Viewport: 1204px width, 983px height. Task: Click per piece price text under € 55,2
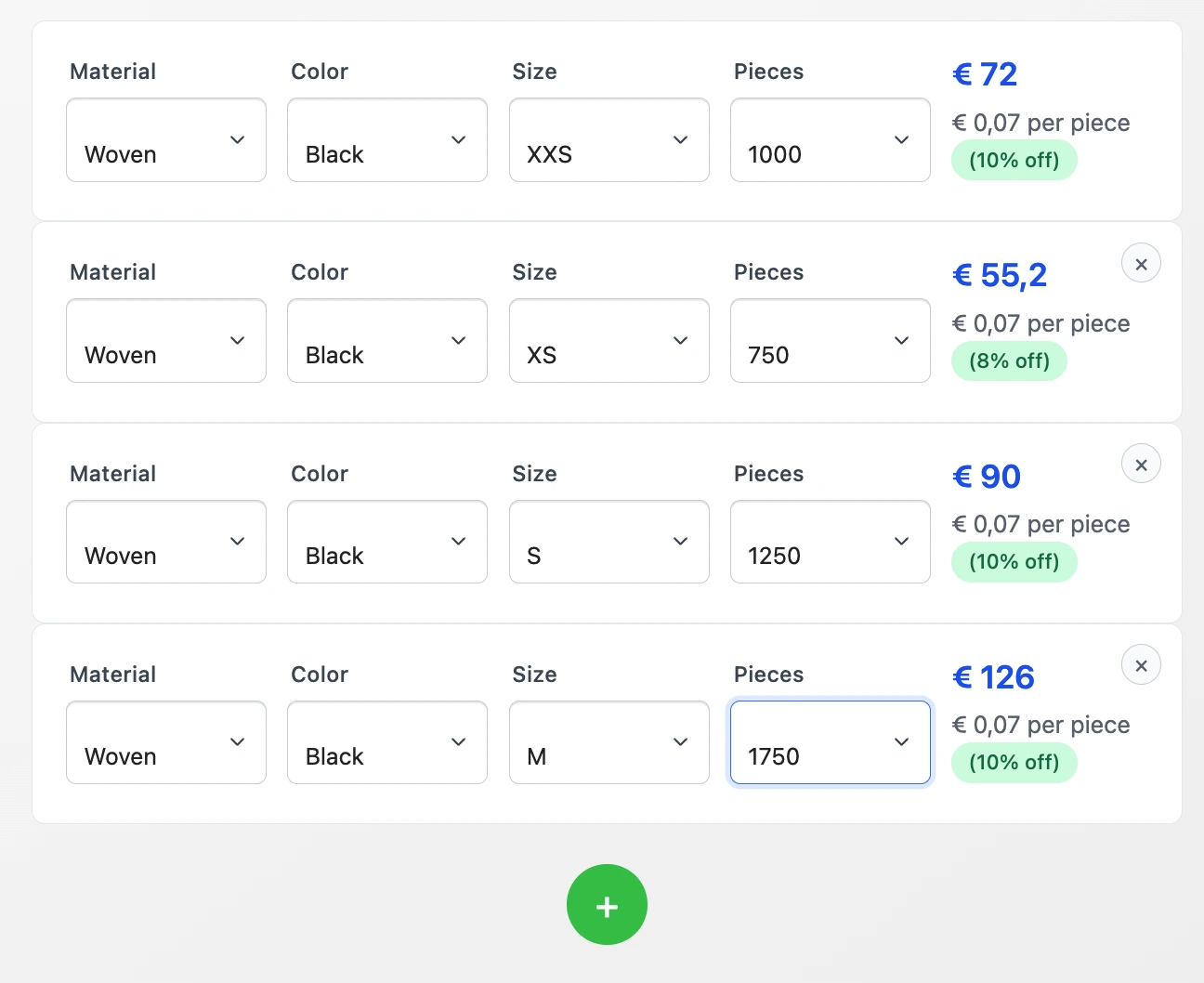(x=1040, y=323)
